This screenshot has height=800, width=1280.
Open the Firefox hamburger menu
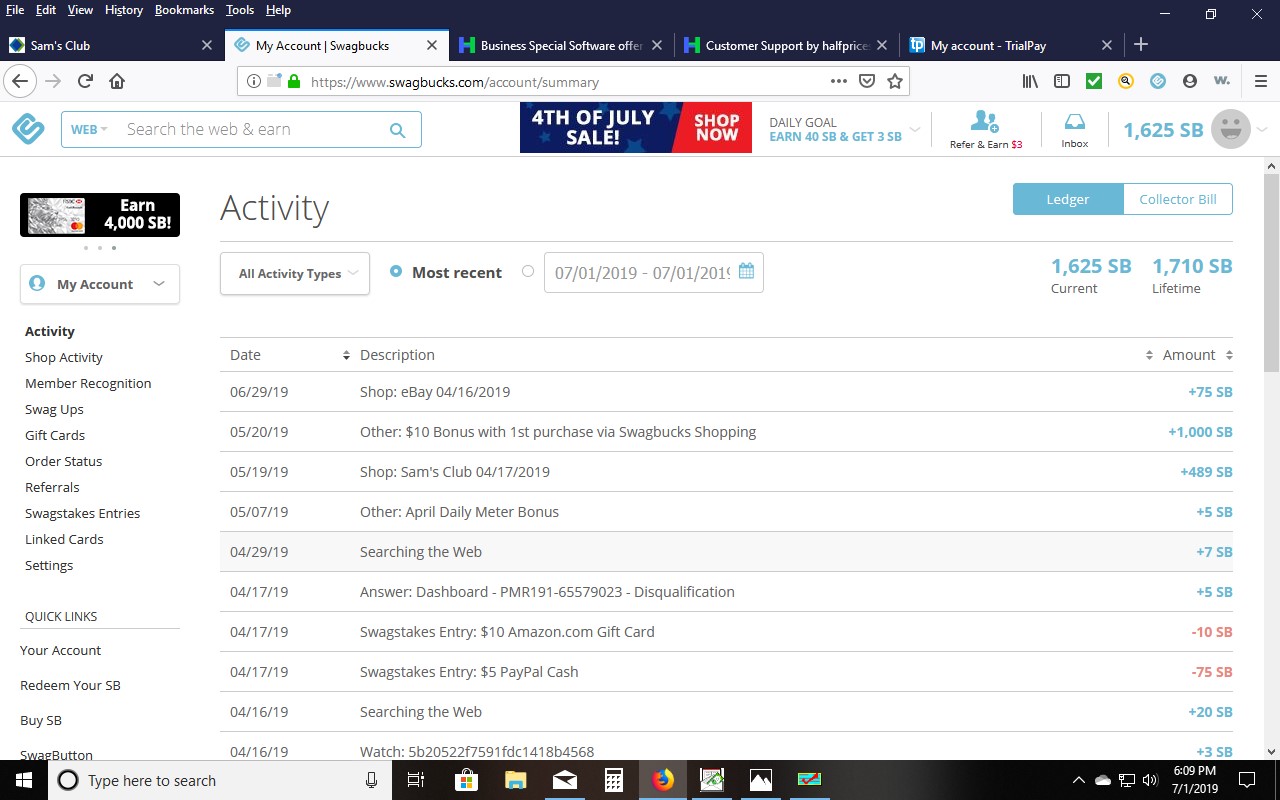[1260, 81]
